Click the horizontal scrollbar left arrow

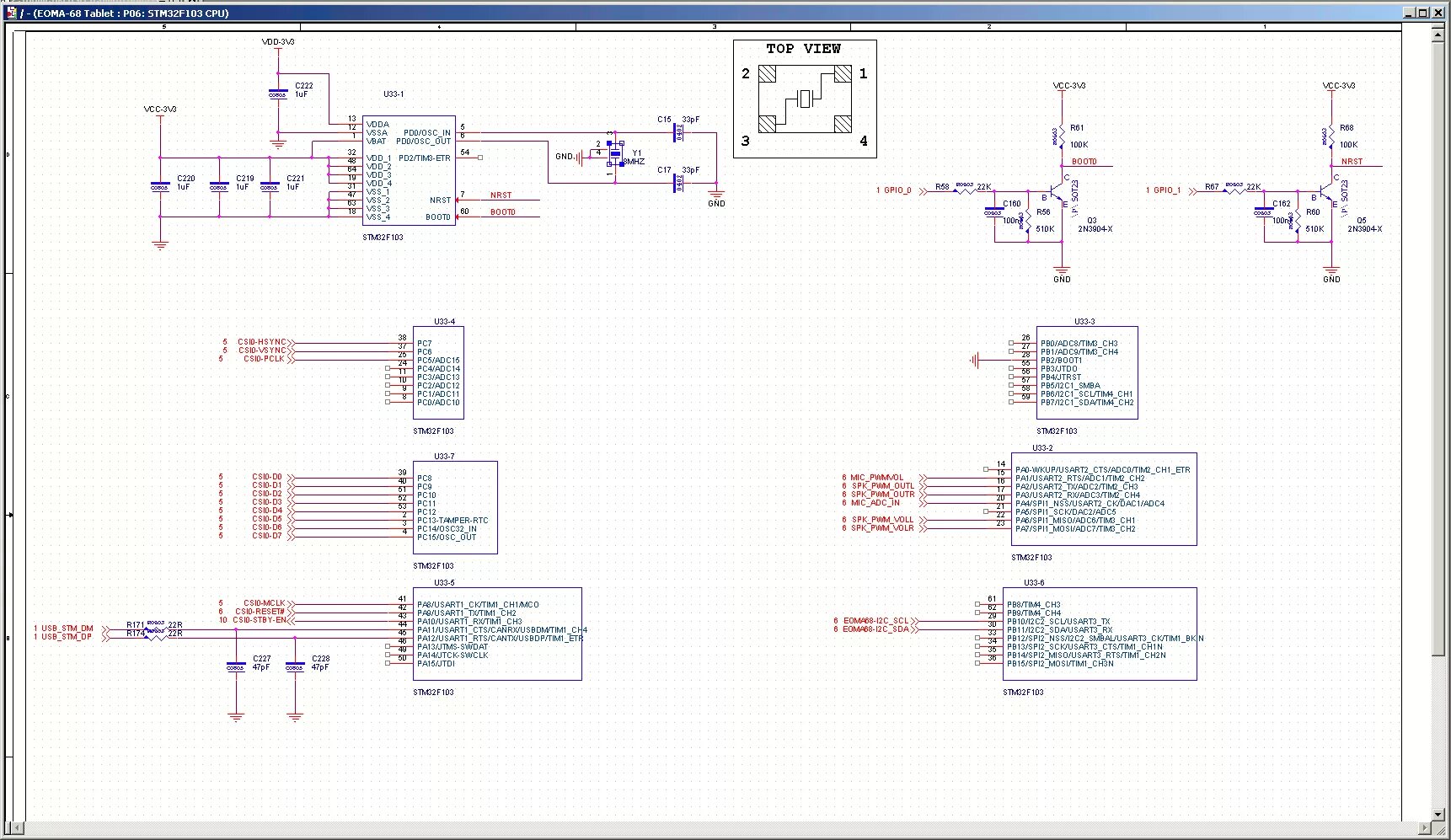click(x=18, y=828)
